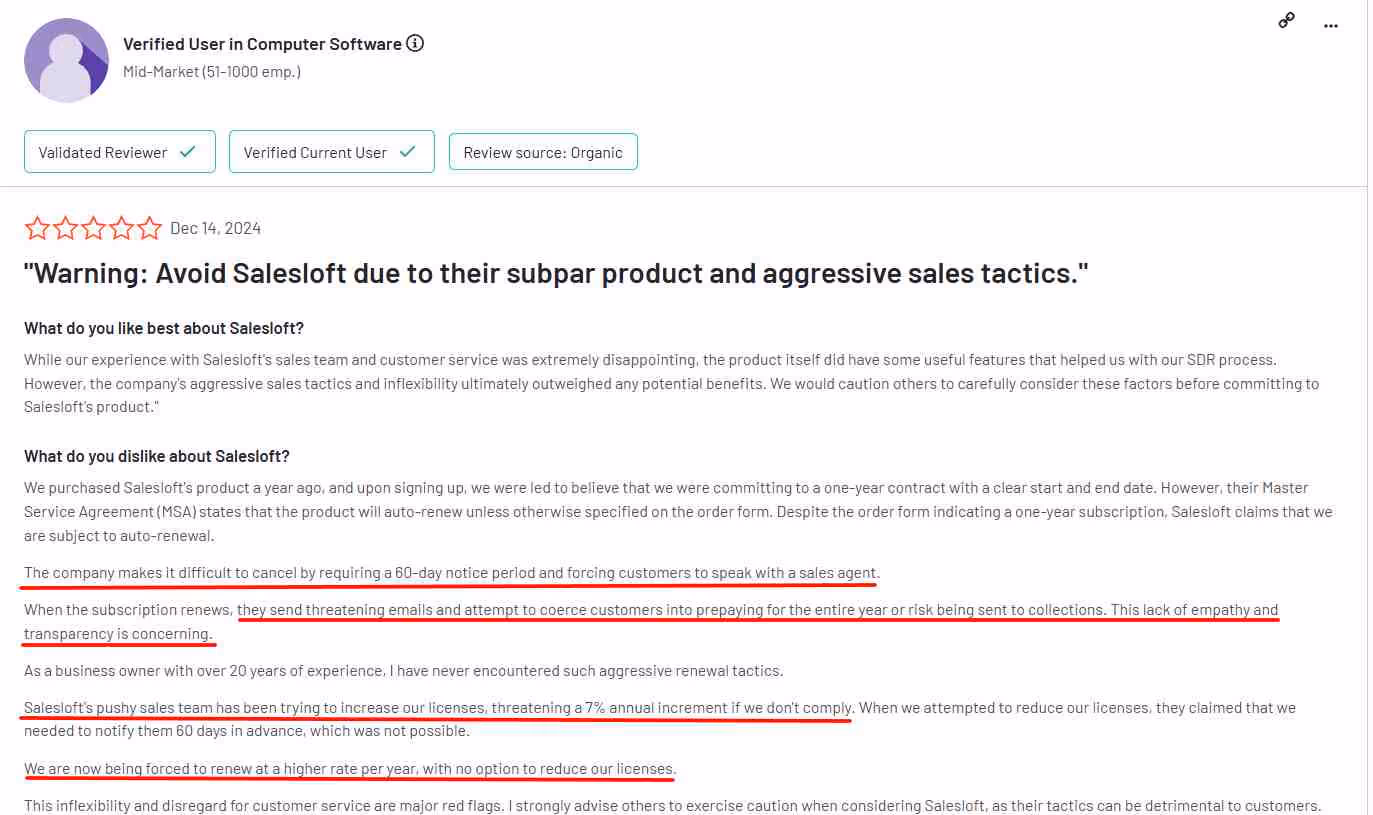Viewport: 1373px width, 815px height.
Task: Click the checkmark on the Validated Reviewer badge
Action: pyautogui.click(x=187, y=151)
